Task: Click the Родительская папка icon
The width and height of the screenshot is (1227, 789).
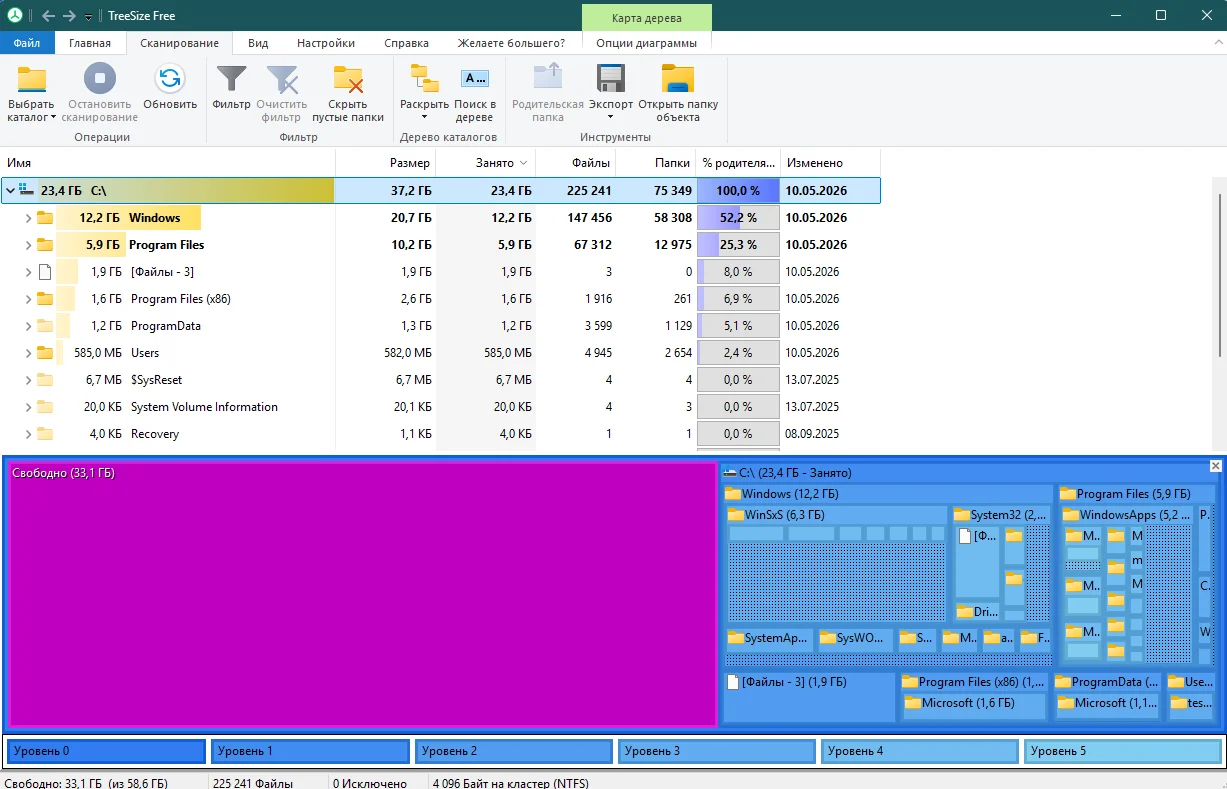Action: coord(547,79)
